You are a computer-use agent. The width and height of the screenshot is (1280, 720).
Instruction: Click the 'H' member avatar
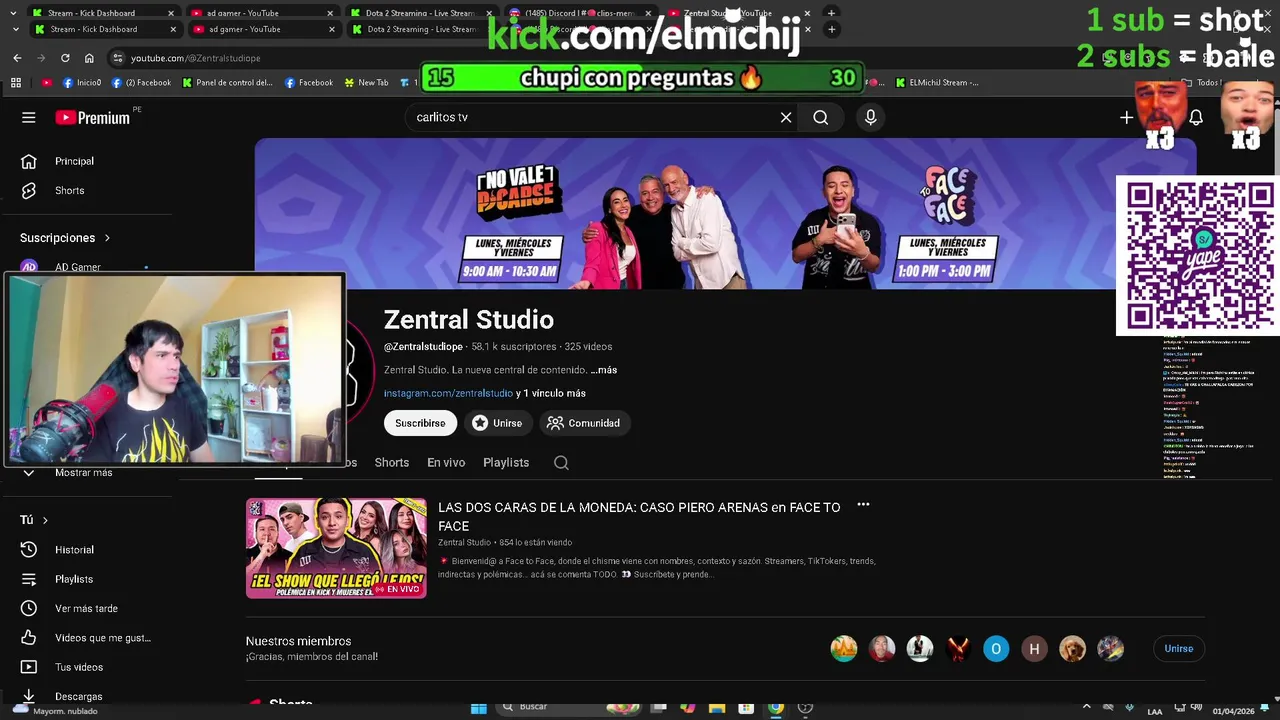point(1034,649)
